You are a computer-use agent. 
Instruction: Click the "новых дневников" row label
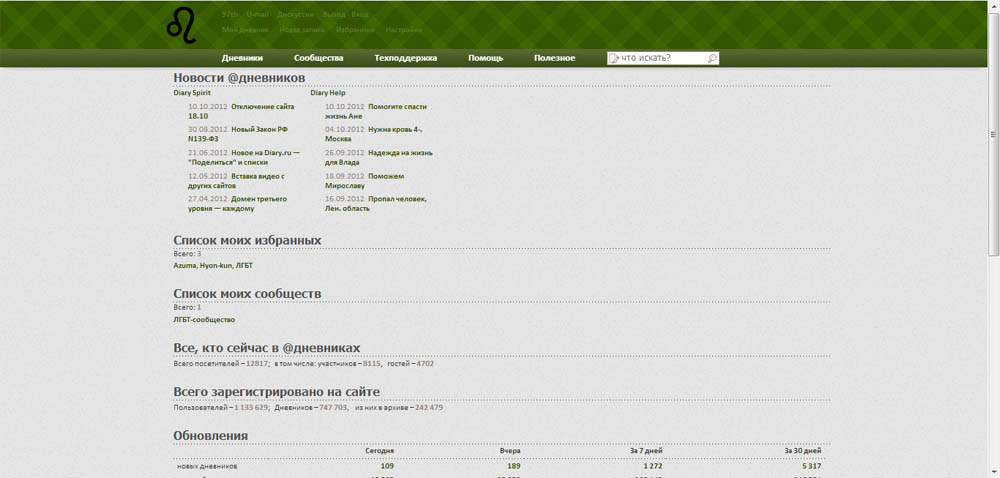pos(207,467)
